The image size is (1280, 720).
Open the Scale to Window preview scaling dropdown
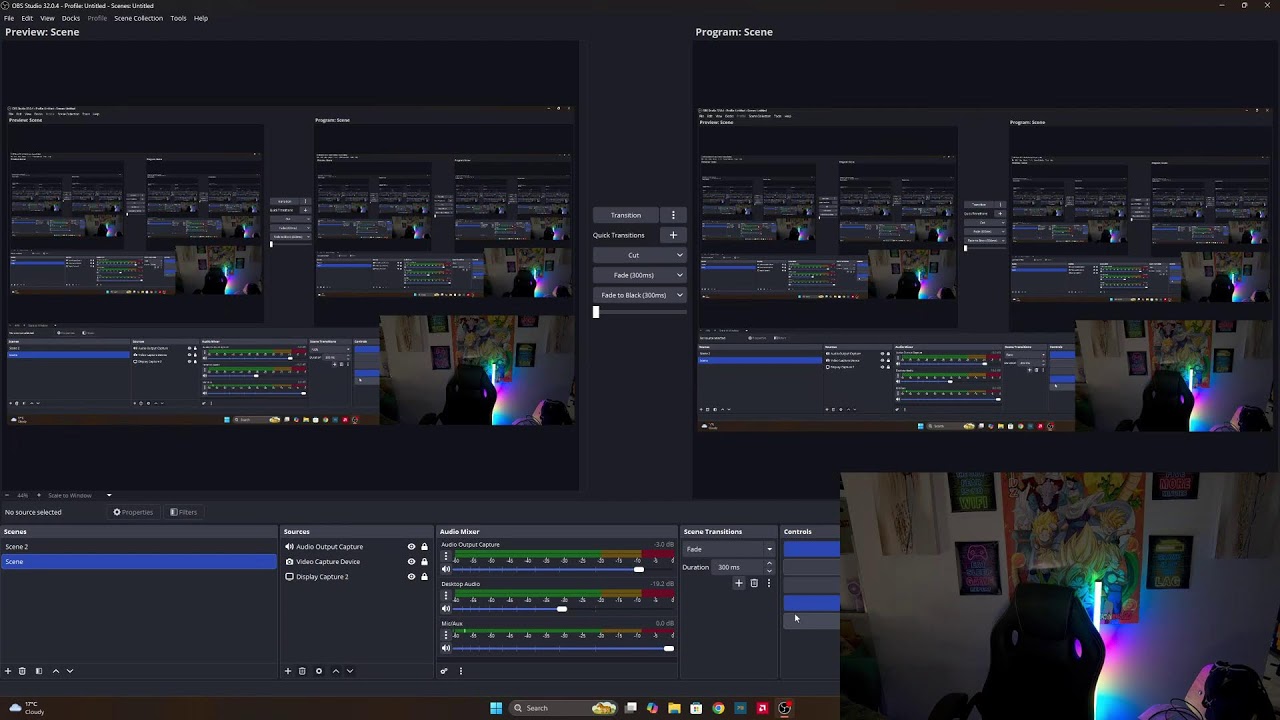(79, 495)
